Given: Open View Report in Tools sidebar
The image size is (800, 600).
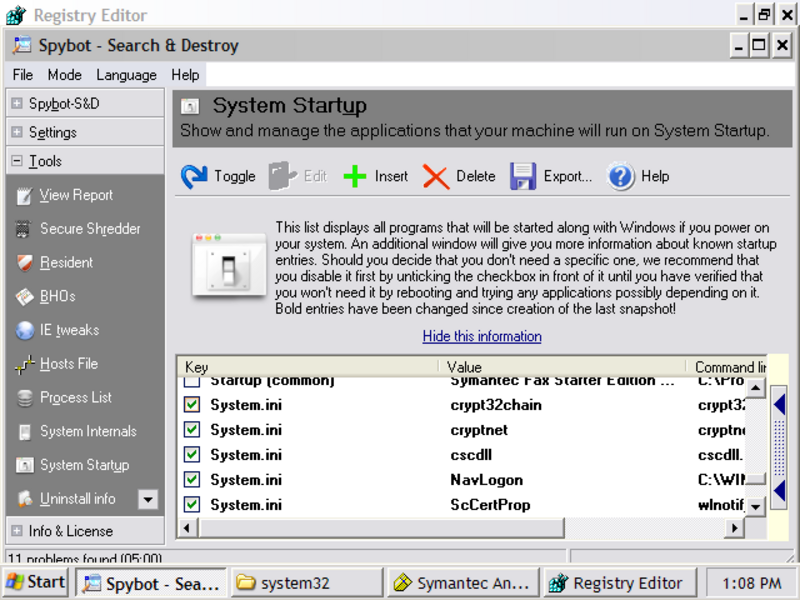Looking at the screenshot, I should [x=76, y=195].
